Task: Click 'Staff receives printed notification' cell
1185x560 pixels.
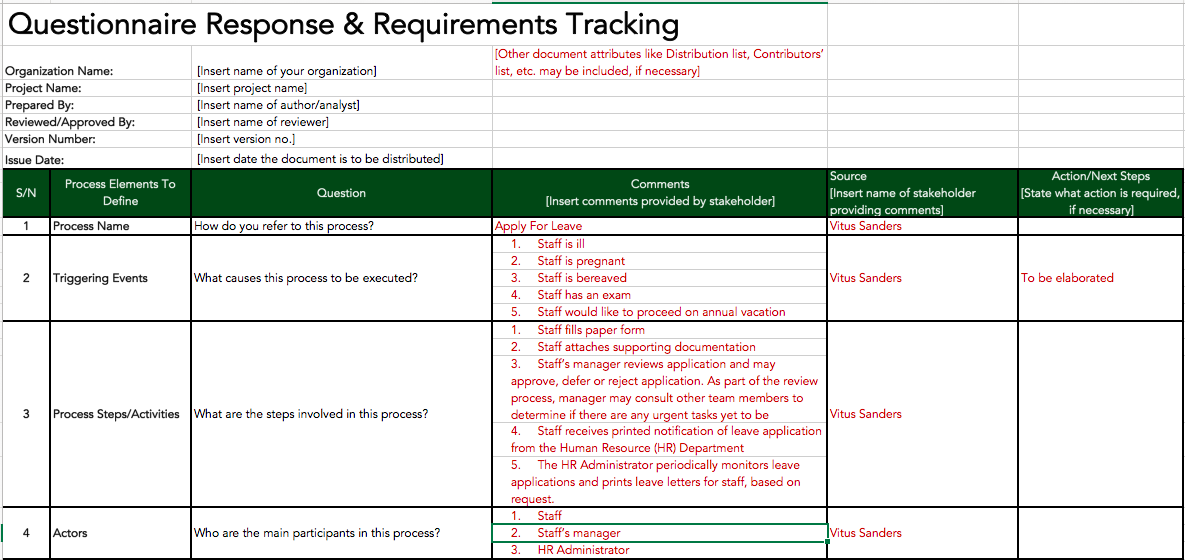Action: (660, 440)
